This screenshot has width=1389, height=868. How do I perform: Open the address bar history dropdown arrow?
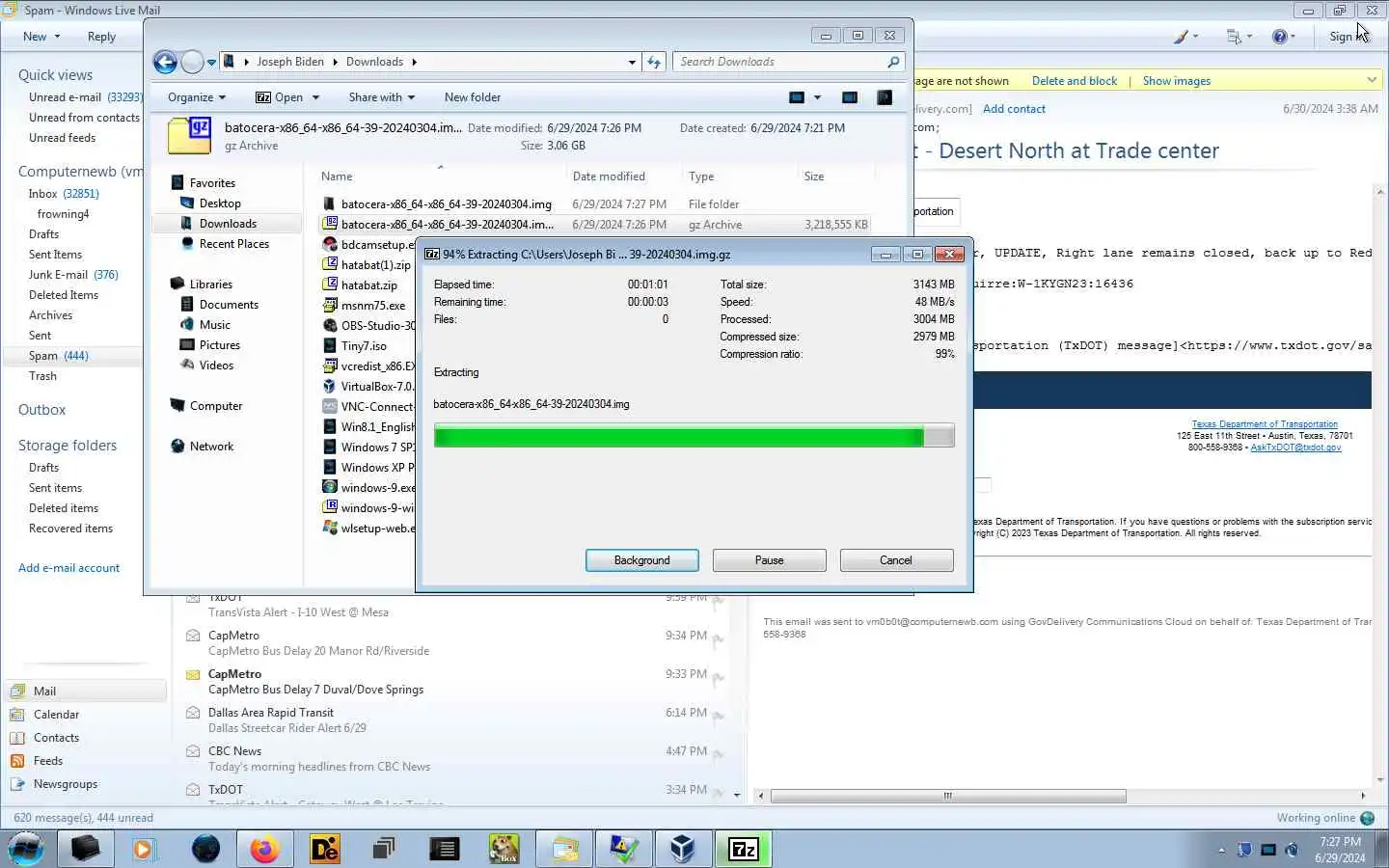(x=632, y=62)
